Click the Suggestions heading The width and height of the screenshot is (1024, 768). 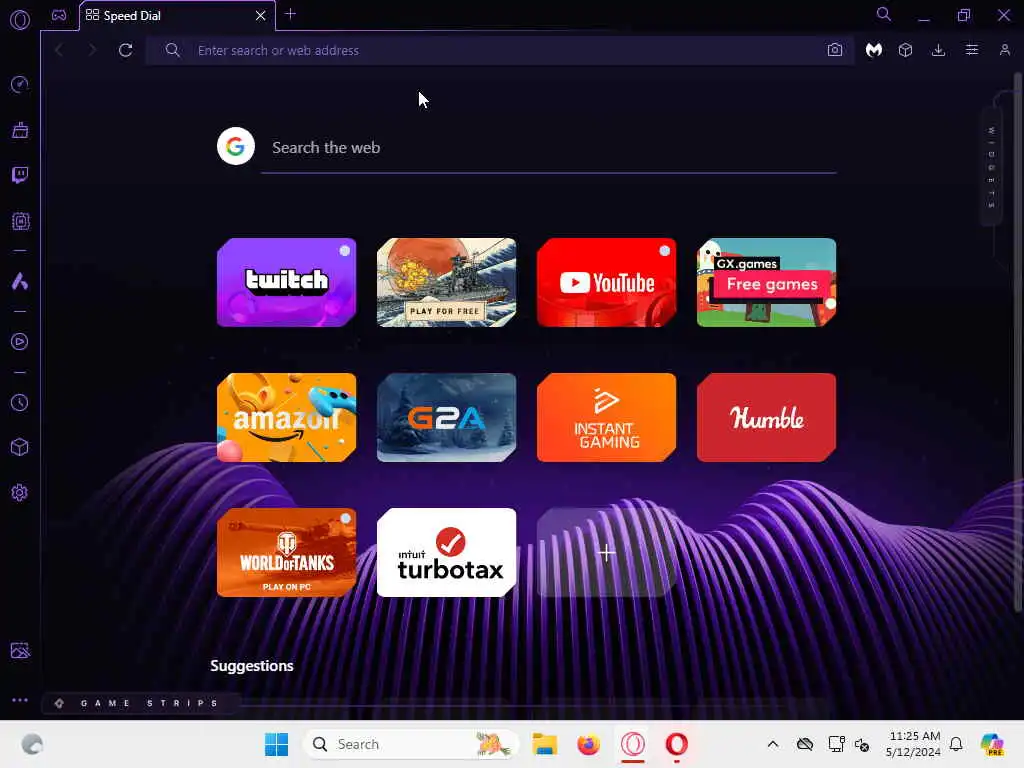[x=251, y=665]
